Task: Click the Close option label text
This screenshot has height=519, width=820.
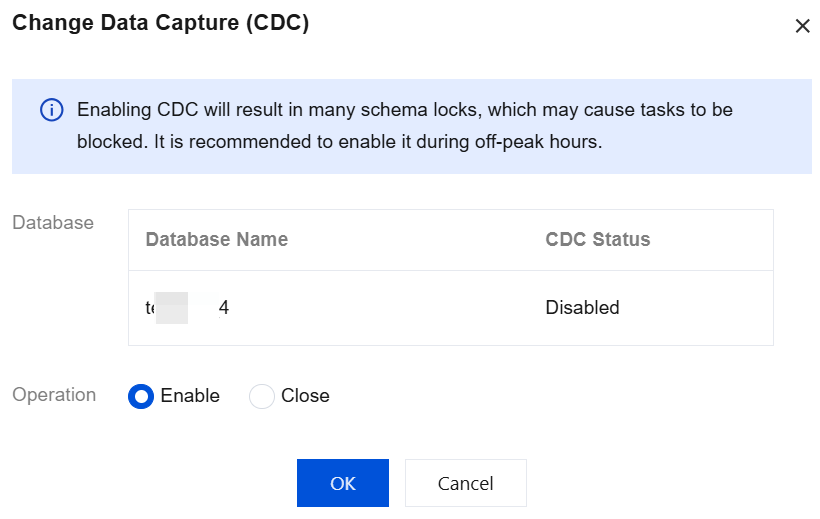Action: coord(305,396)
